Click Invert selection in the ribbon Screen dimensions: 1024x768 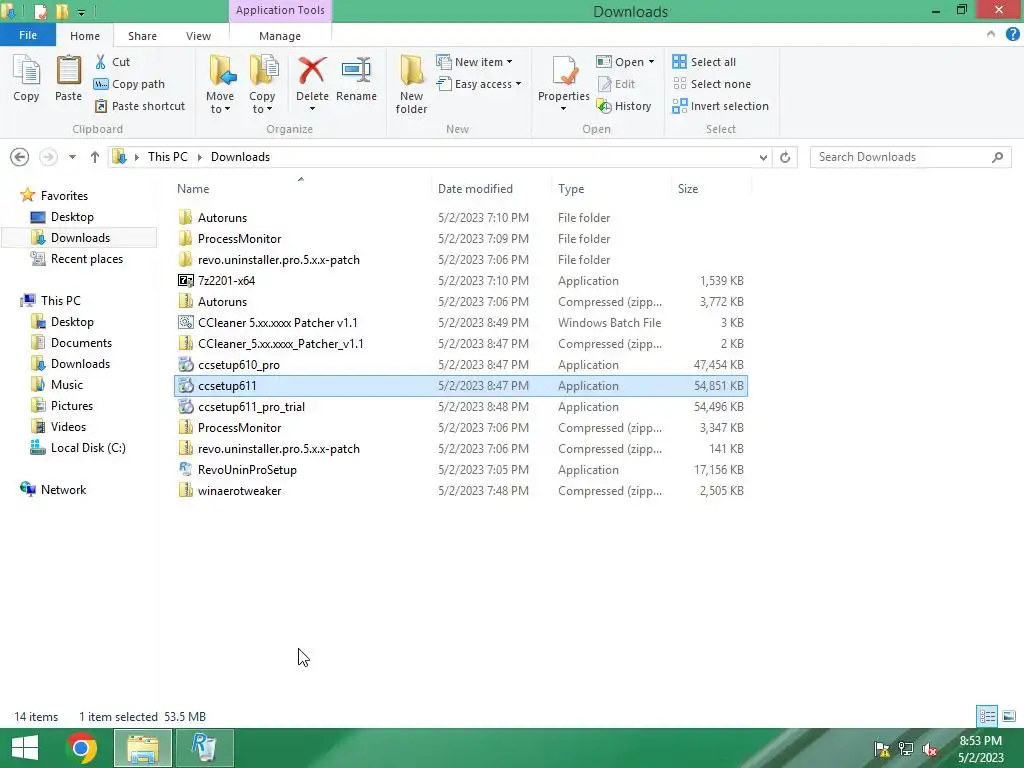click(x=720, y=106)
